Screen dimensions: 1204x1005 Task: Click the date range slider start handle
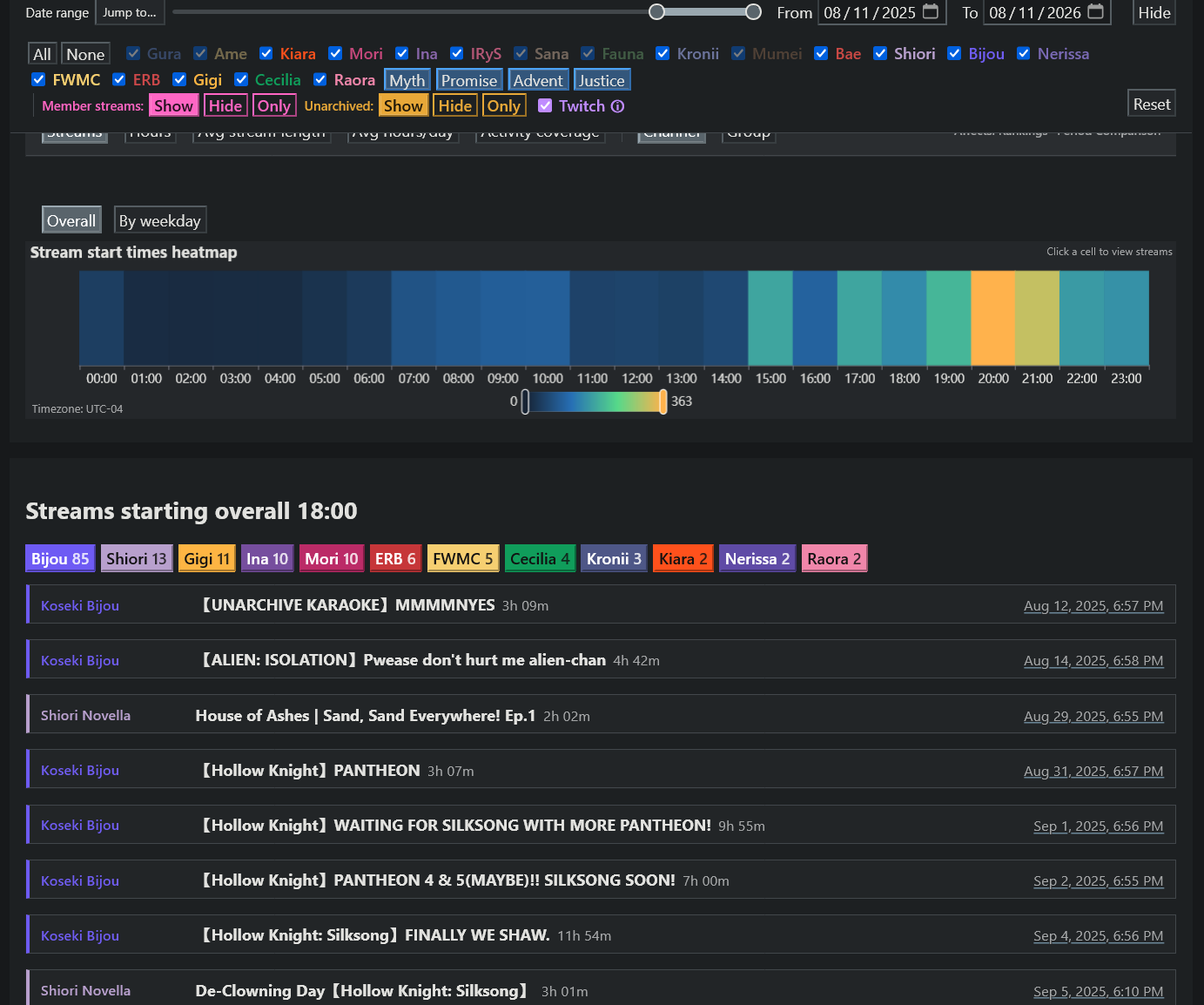pyautogui.click(x=657, y=11)
